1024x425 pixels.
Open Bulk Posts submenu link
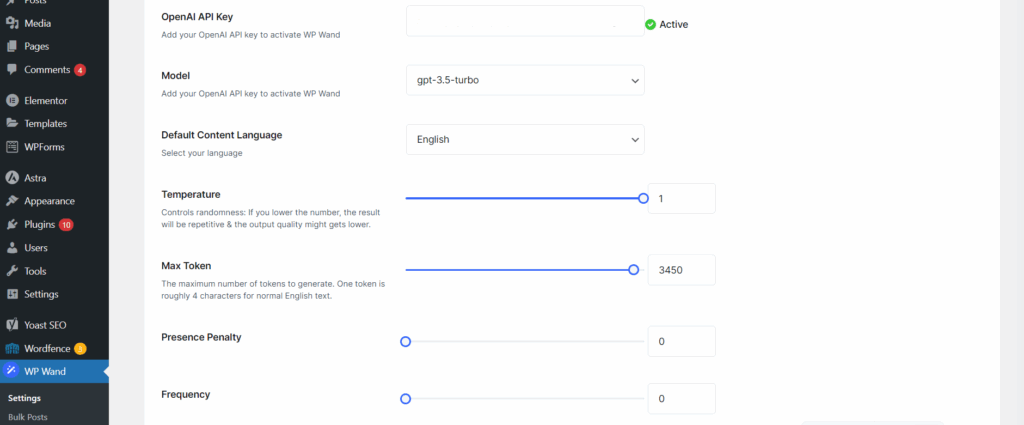point(27,417)
